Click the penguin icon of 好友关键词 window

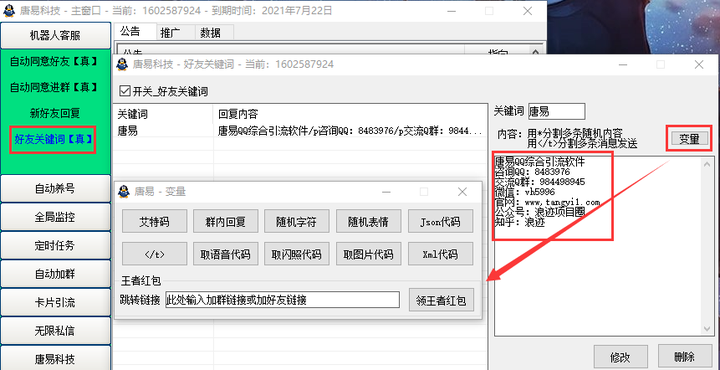122,65
